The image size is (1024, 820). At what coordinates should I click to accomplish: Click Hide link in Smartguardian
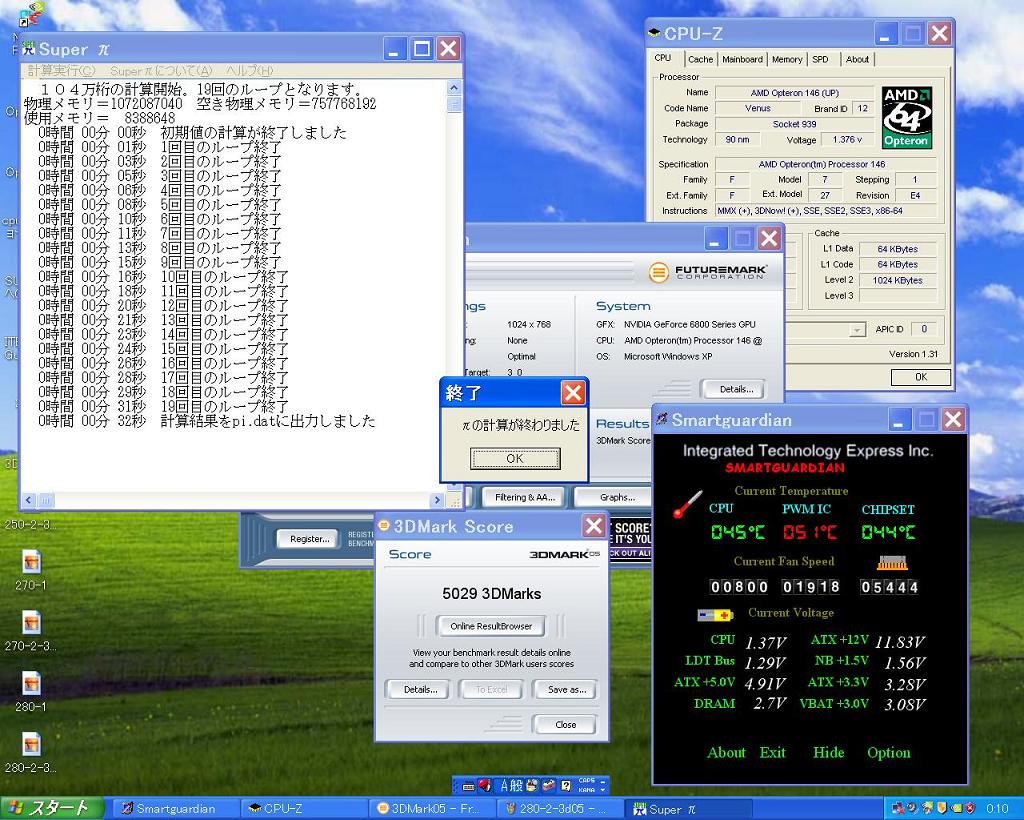click(x=828, y=753)
